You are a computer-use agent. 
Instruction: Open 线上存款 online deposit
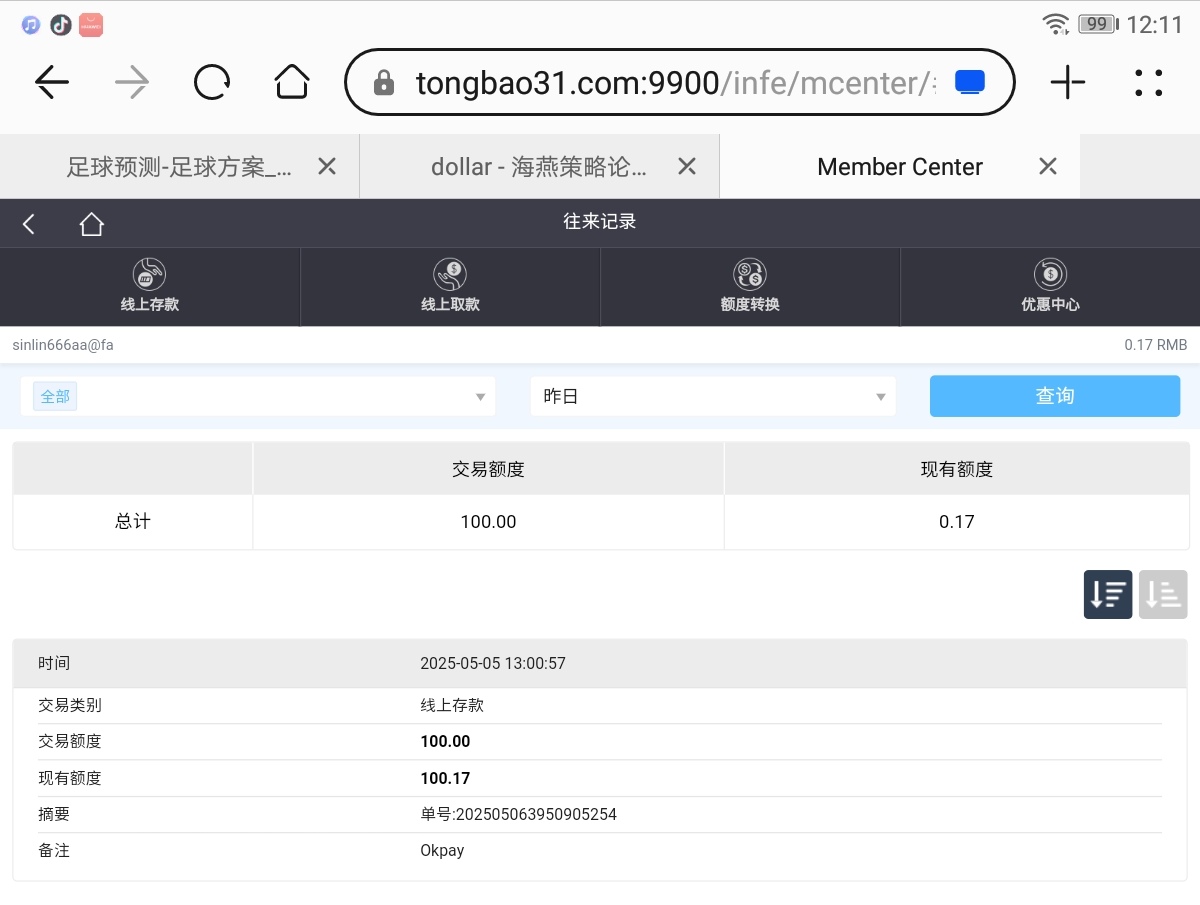click(150, 287)
